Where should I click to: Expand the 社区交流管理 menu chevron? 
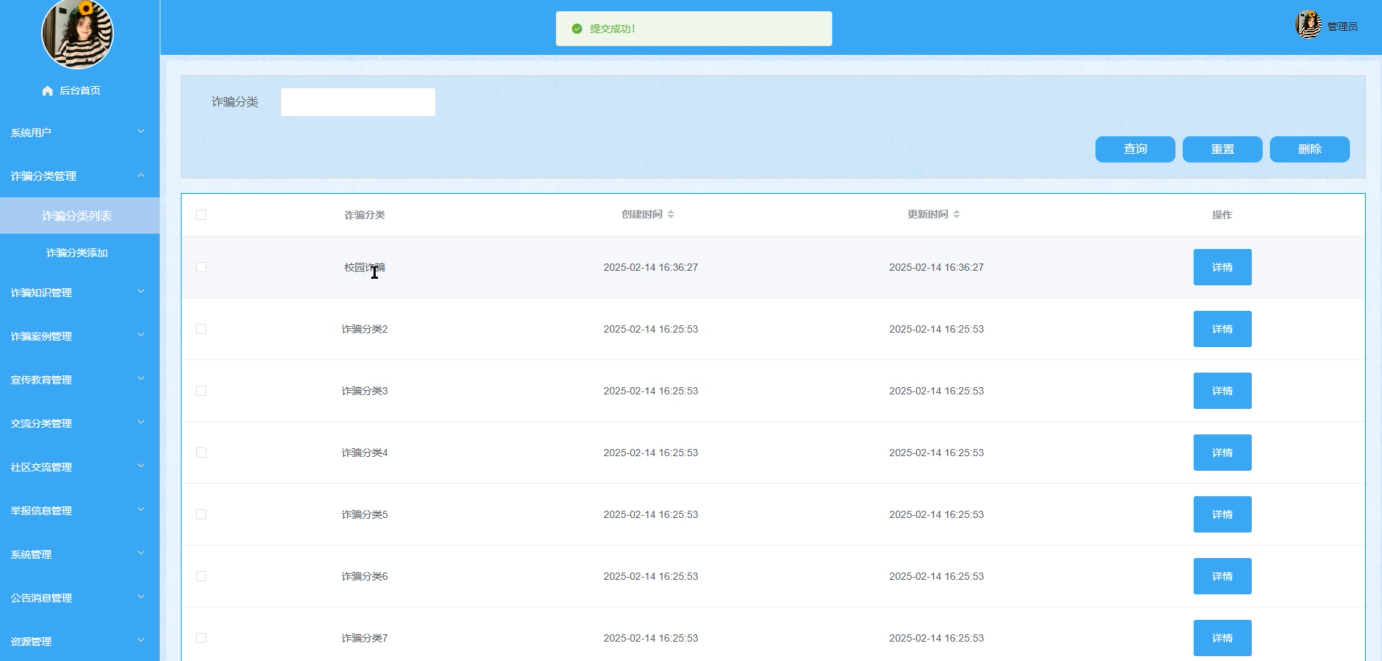pos(141,466)
